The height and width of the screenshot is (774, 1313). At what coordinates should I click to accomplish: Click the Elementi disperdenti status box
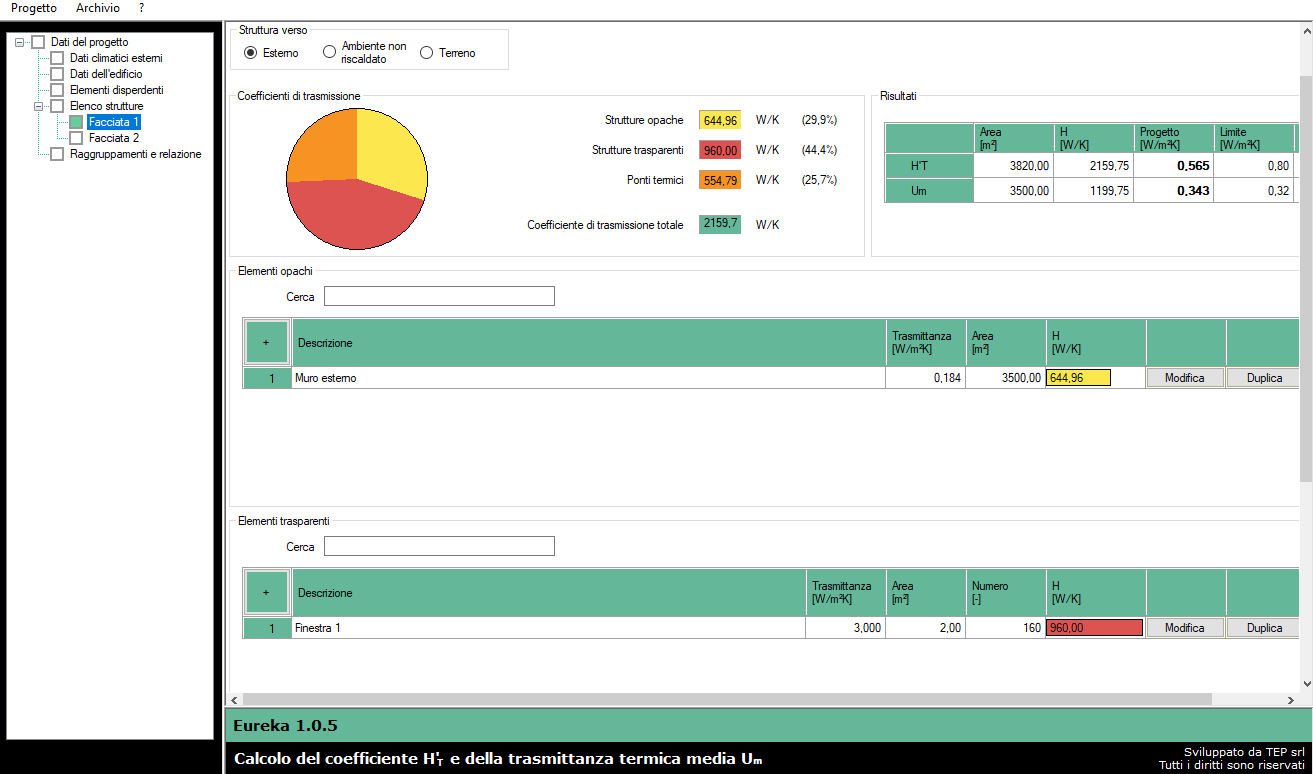coord(57,90)
